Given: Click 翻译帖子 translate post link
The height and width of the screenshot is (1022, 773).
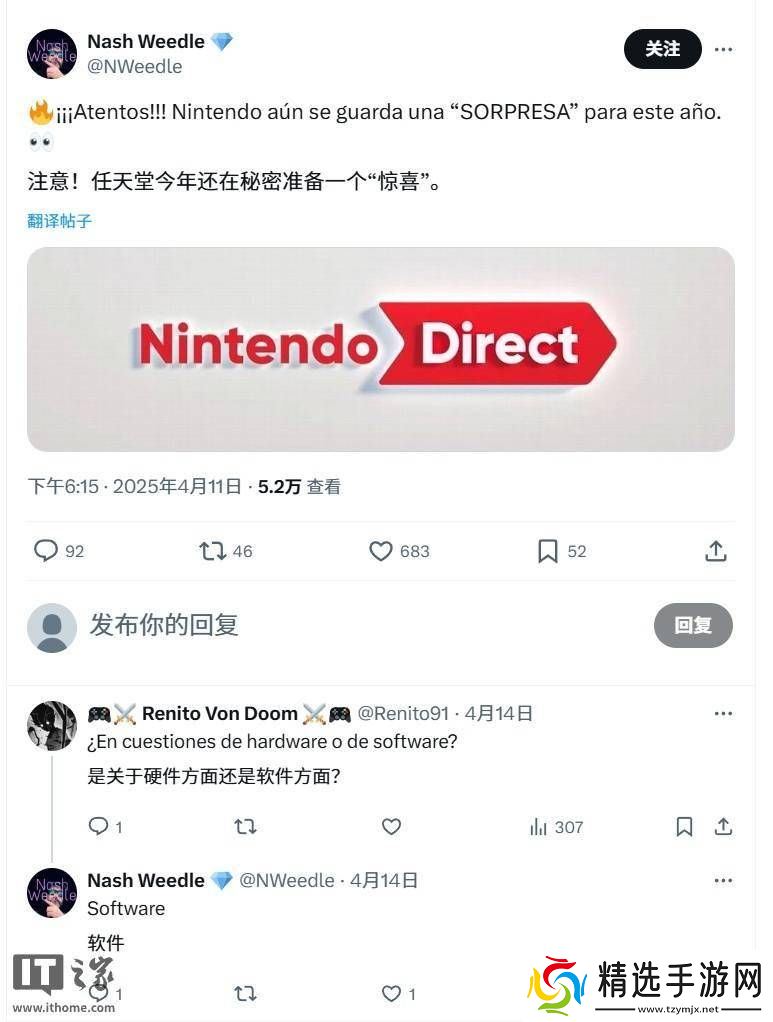Looking at the screenshot, I should (59, 221).
